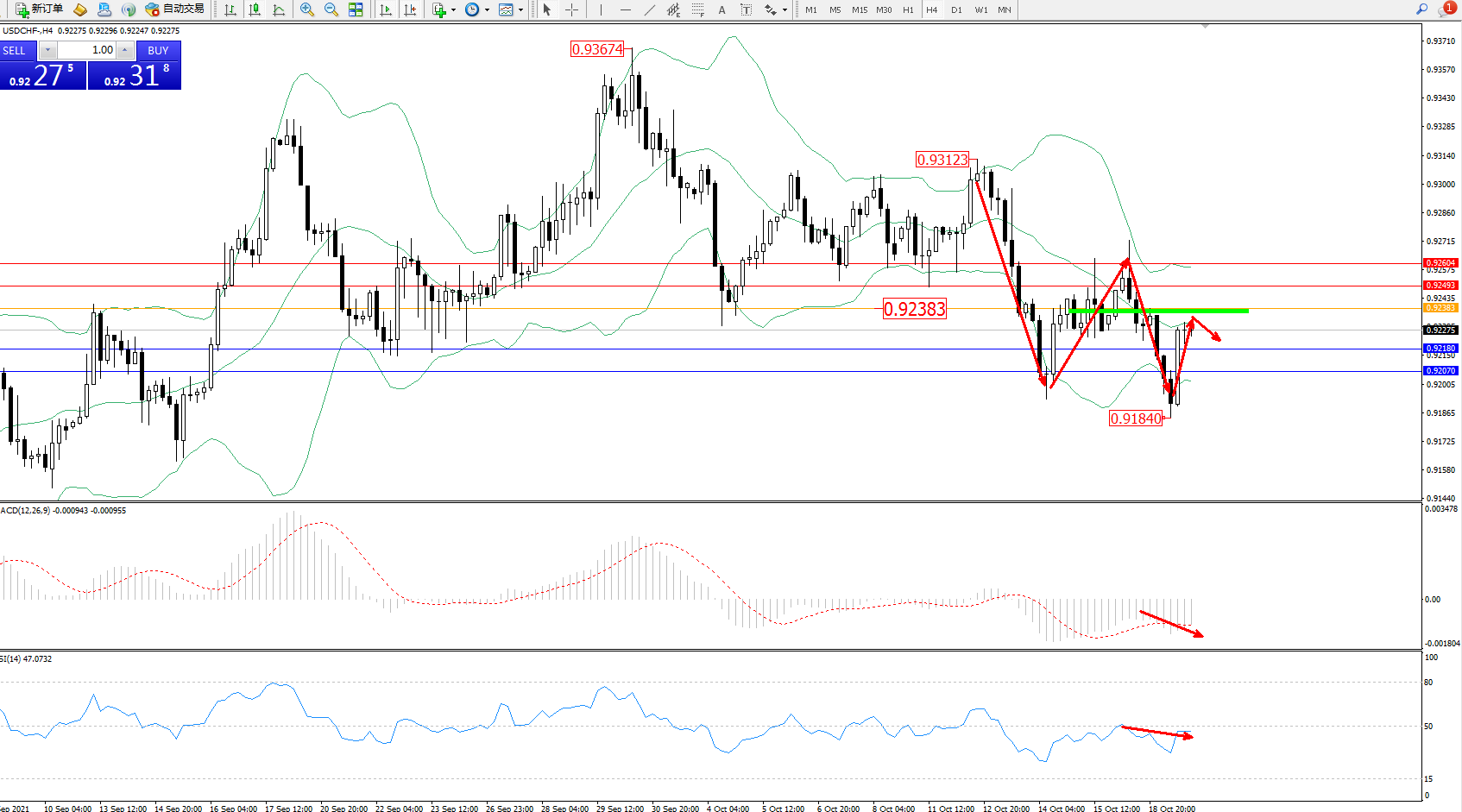Screen dimensions: 1462x812
Task: Open the search magnifier icon
Action: 1421,9
